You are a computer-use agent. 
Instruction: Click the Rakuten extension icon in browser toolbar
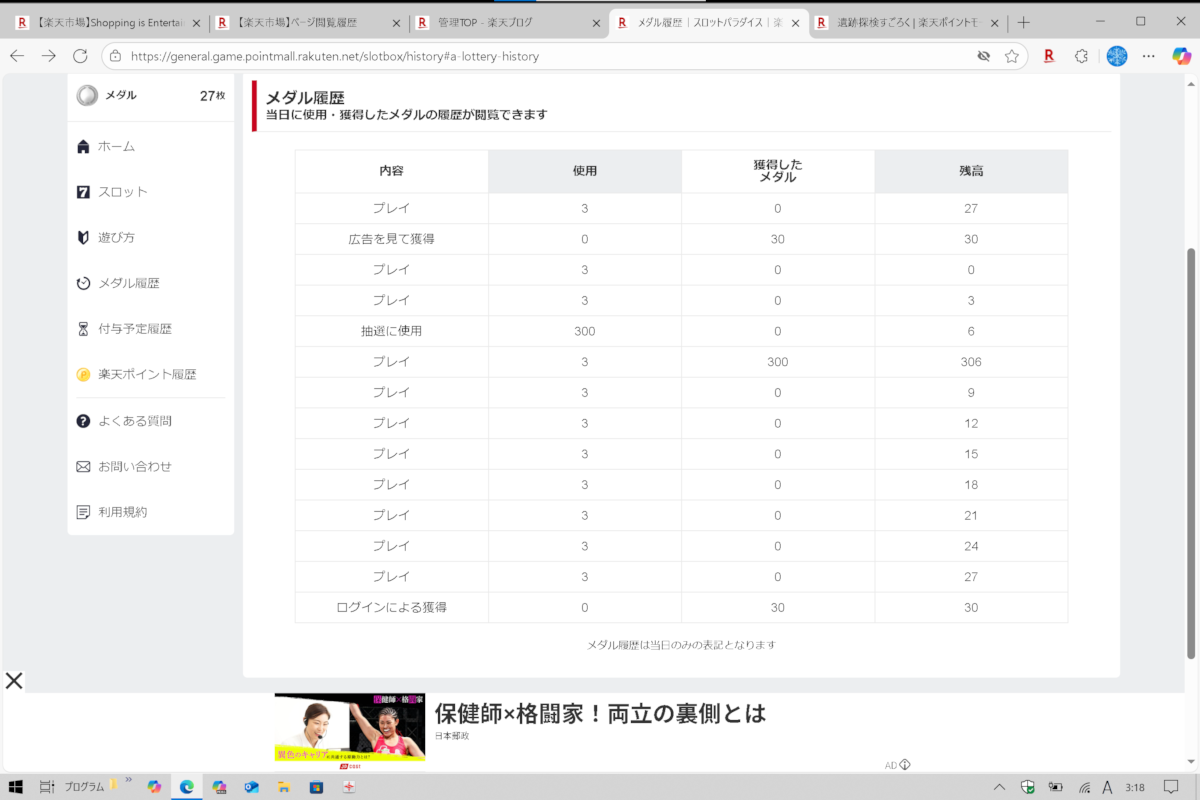[1049, 56]
